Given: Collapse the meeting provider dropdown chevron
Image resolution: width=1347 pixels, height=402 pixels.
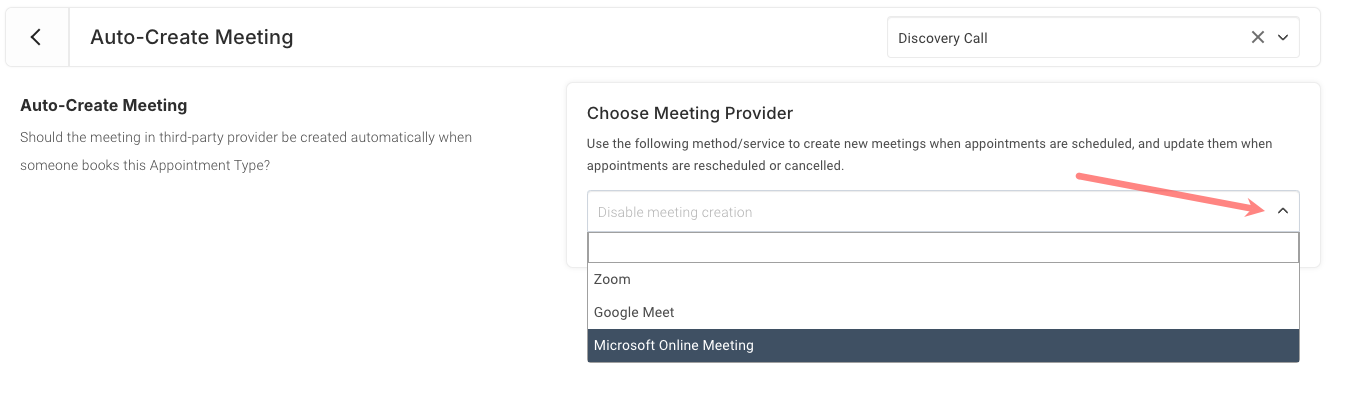Looking at the screenshot, I should click(1283, 211).
